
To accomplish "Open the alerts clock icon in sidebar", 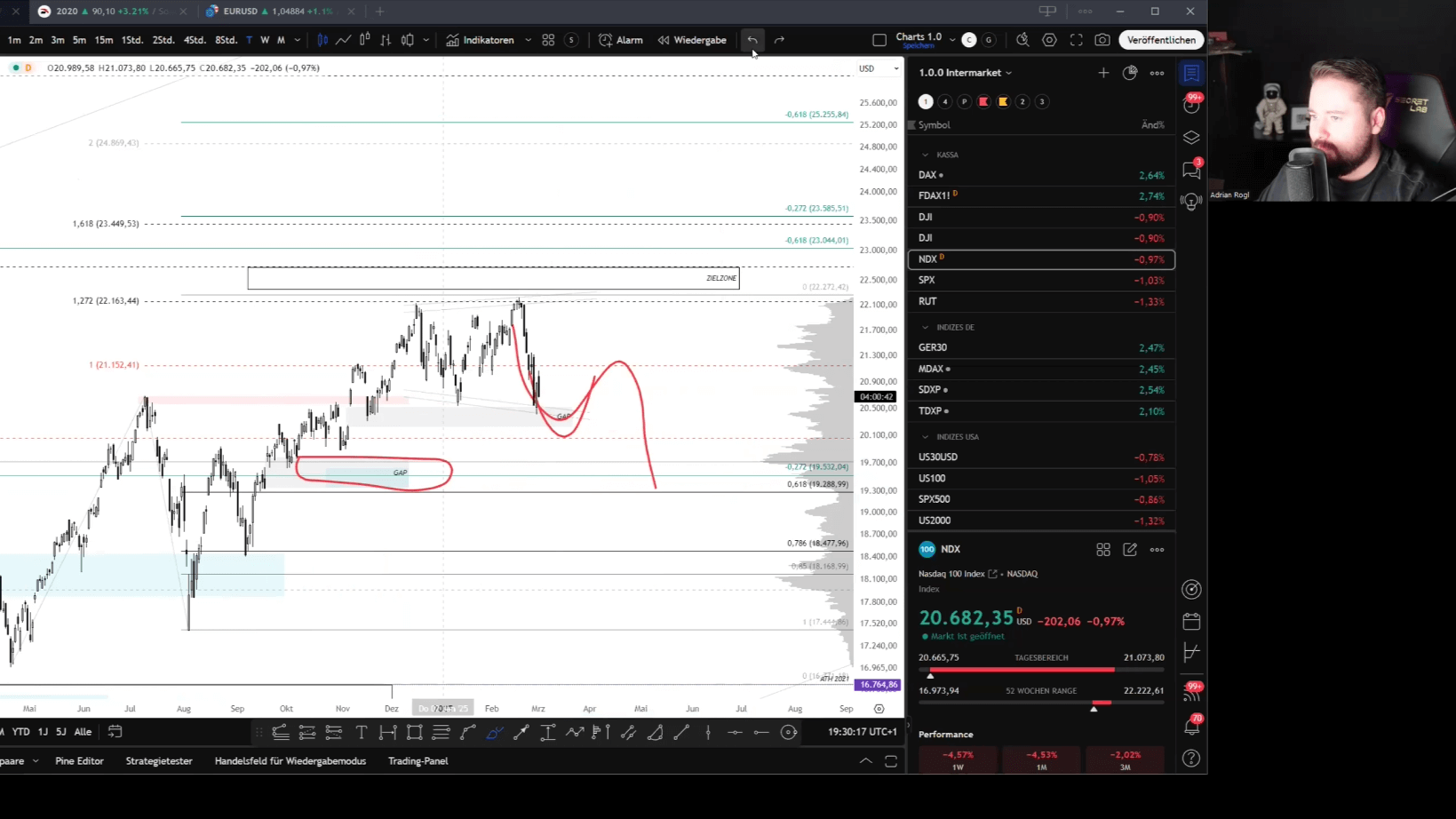I will pyautogui.click(x=1191, y=105).
